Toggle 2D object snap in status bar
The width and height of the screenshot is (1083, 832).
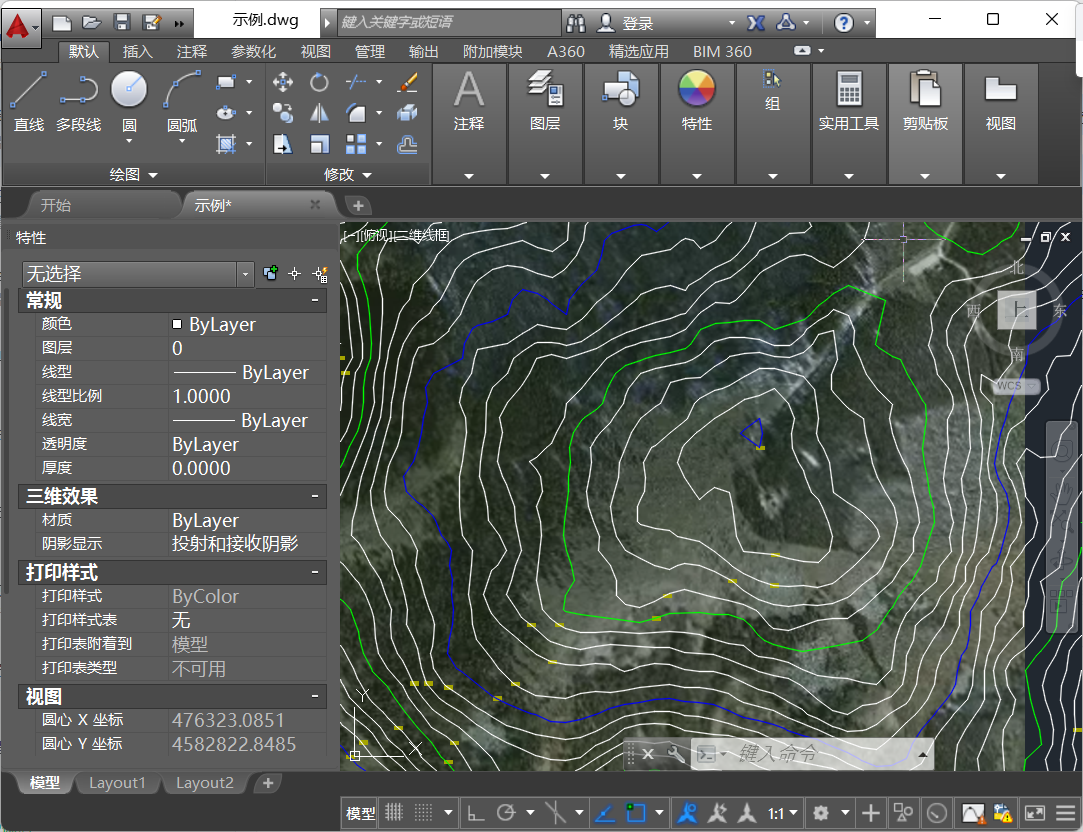(x=635, y=813)
